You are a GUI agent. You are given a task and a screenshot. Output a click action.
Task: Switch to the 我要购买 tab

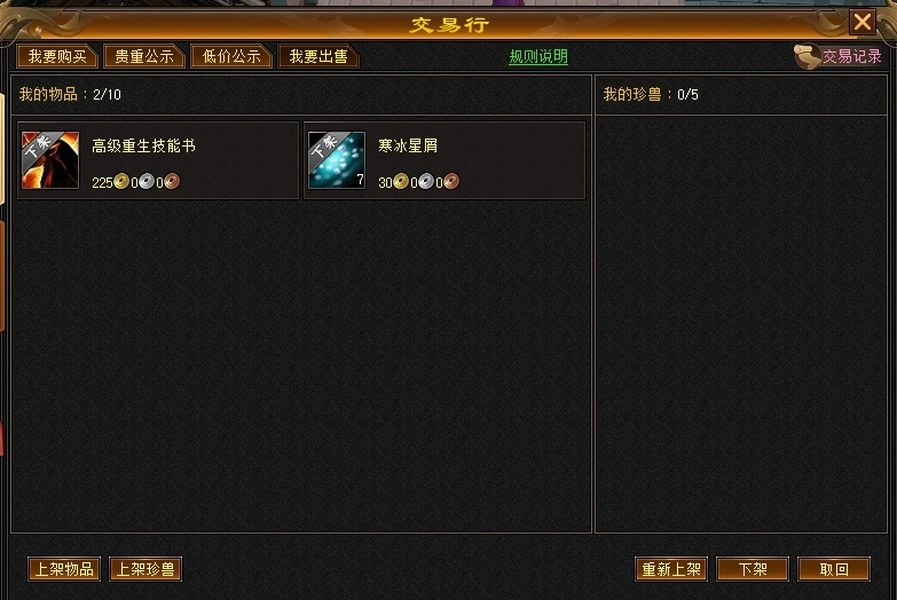pyautogui.click(x=58, y=57)
